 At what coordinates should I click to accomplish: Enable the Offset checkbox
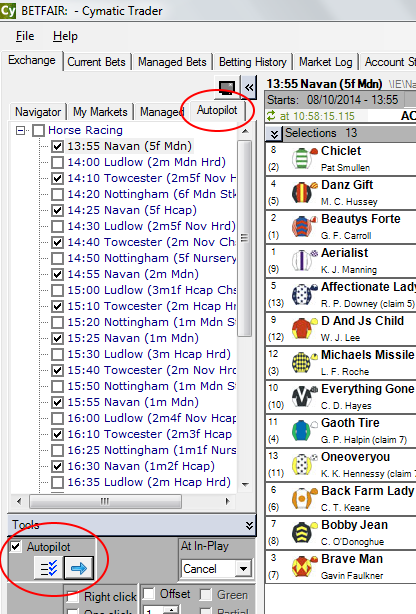(148, 594)
